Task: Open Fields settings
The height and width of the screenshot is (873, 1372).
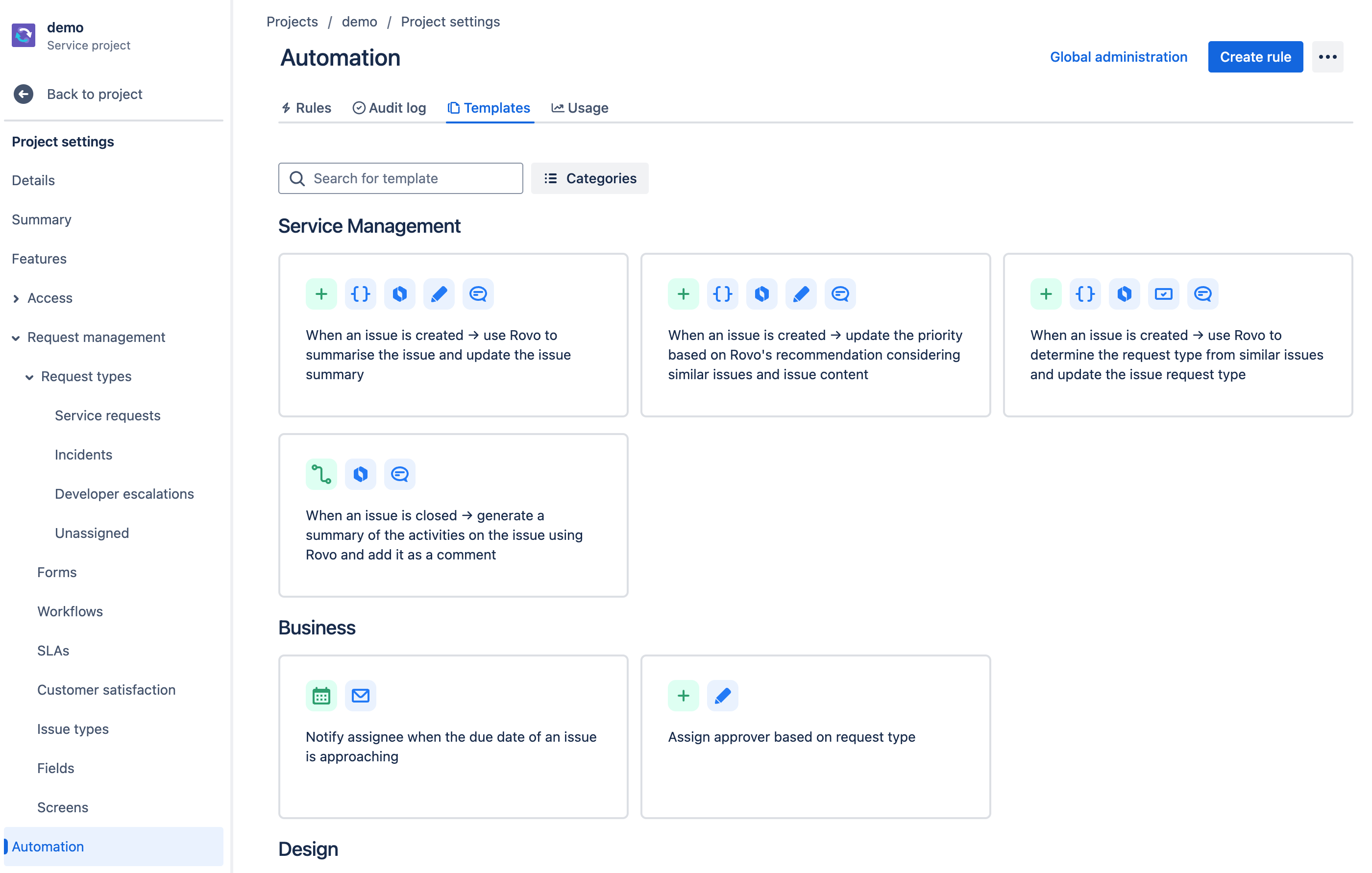Action: click(55, 768)
